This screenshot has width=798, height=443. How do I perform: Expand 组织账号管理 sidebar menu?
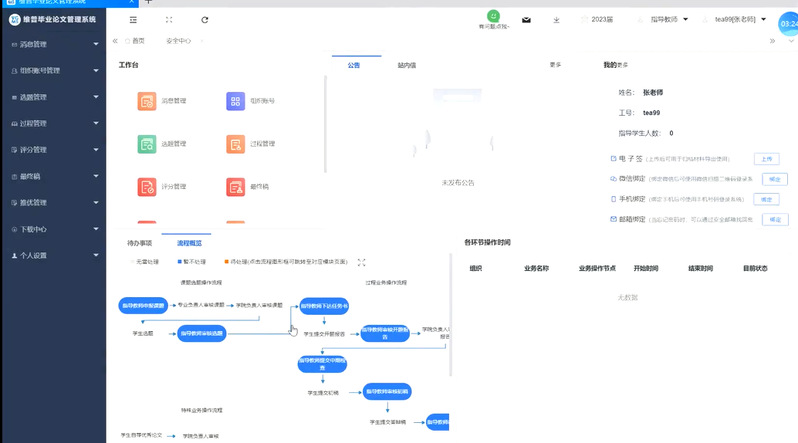click(53, 71)
